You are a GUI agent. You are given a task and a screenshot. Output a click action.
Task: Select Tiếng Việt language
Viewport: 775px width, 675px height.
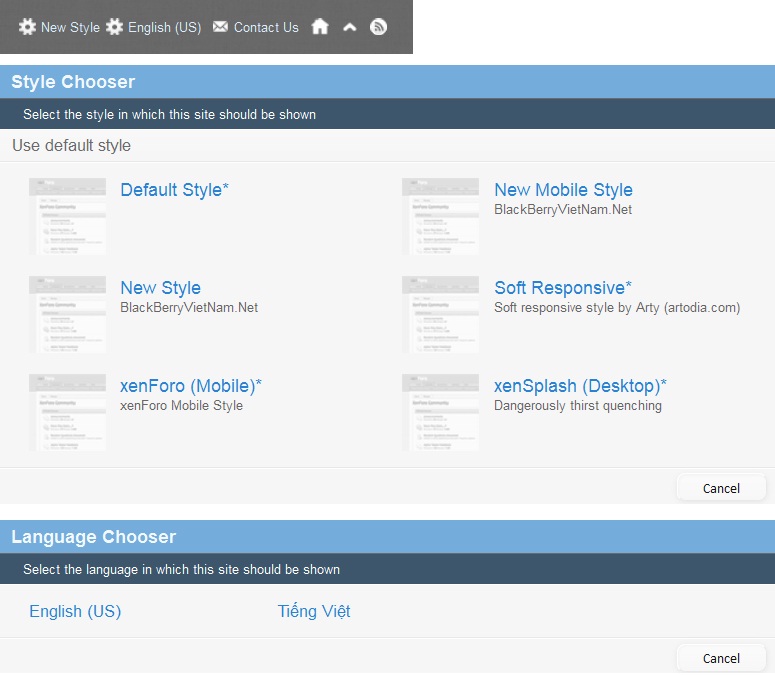coord(314,611)
